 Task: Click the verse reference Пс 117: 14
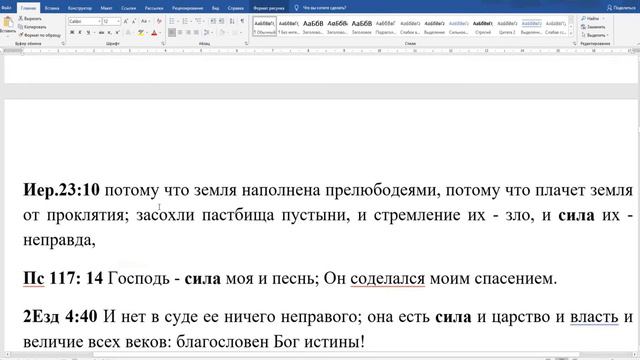click(x=63, y=278)
